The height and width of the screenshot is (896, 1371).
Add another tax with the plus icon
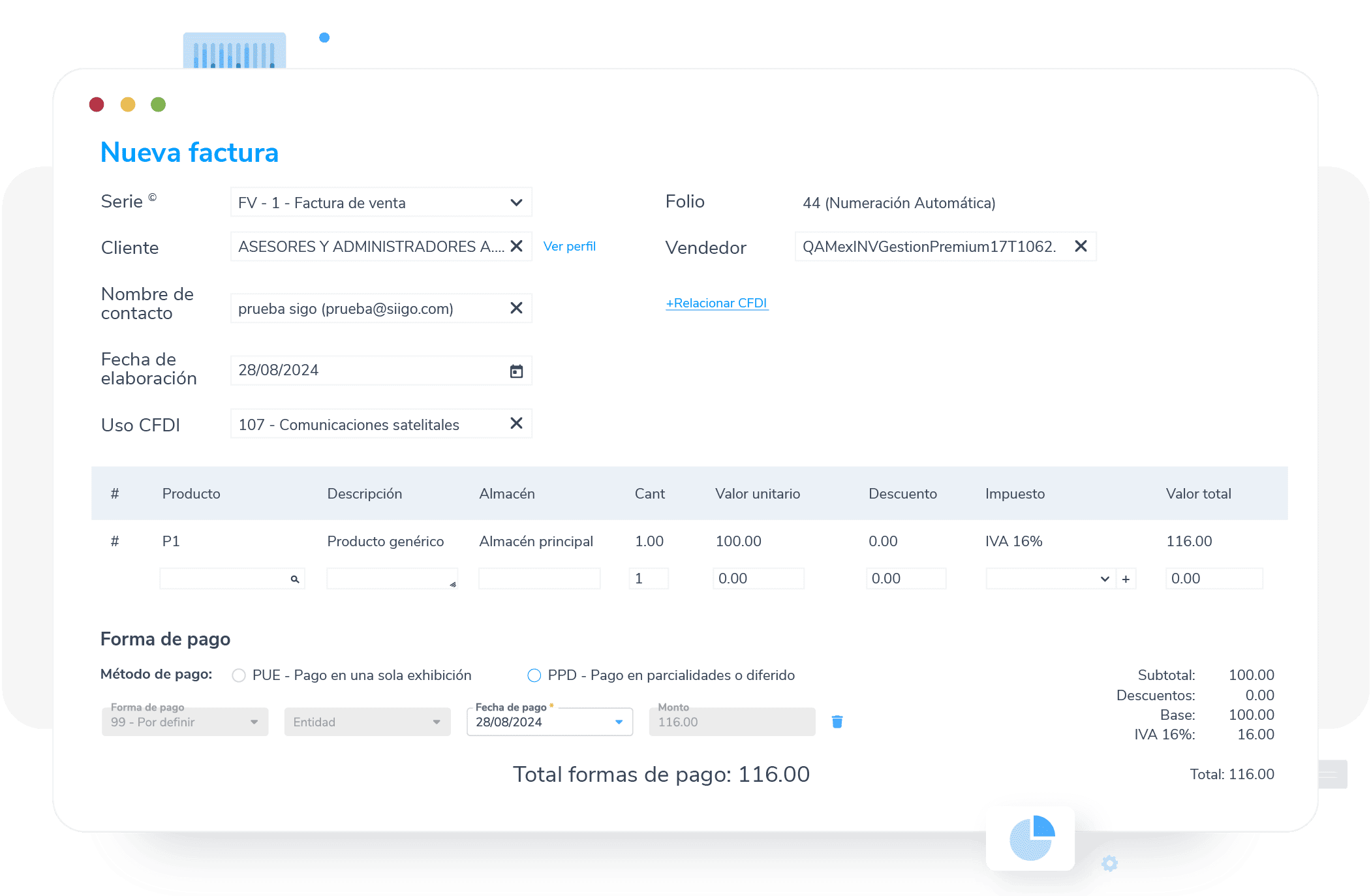pos(1126,579)
